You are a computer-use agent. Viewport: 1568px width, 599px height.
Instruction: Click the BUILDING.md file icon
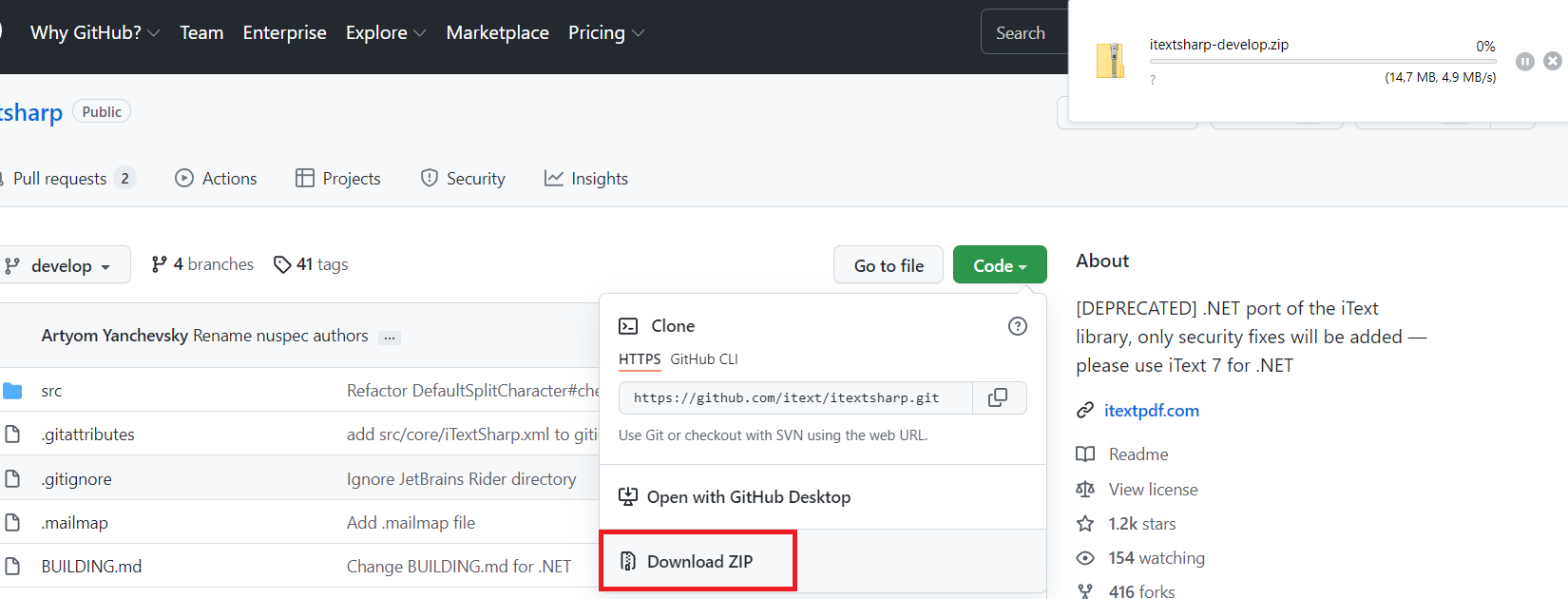click(x=12, y=566)
